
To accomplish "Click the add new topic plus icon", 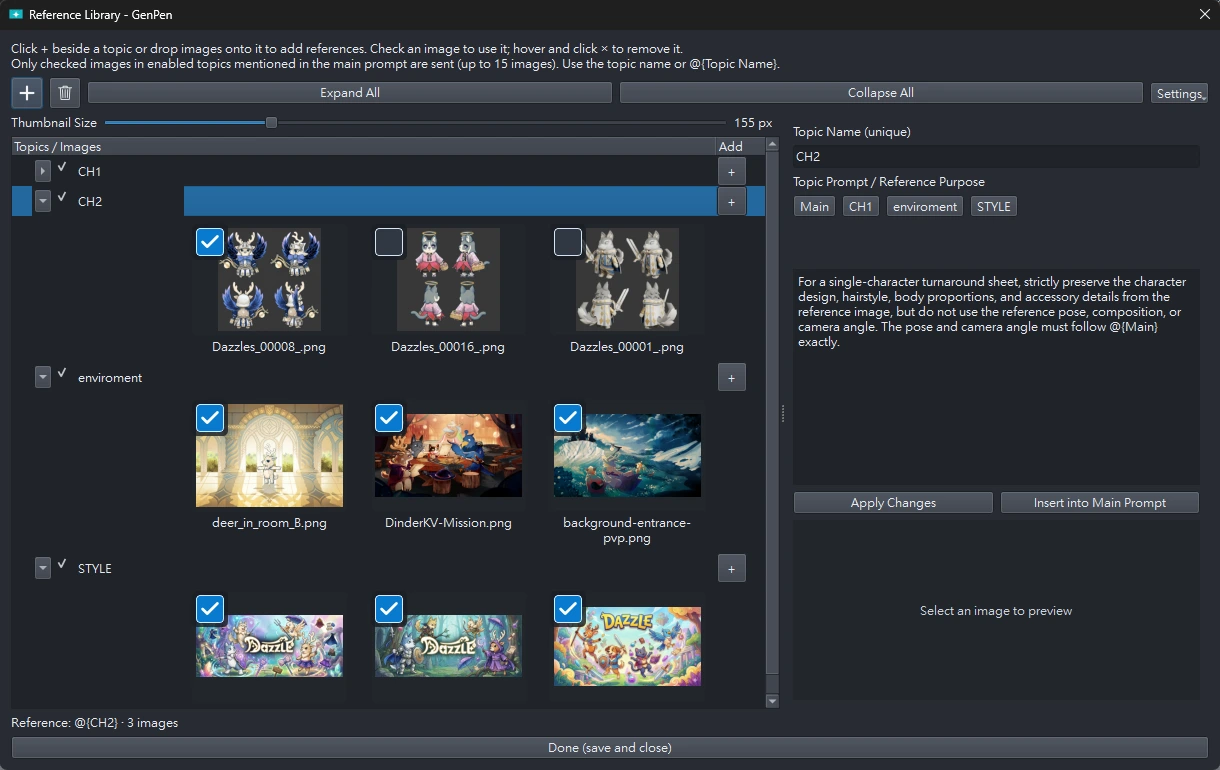I will point(27,93).
